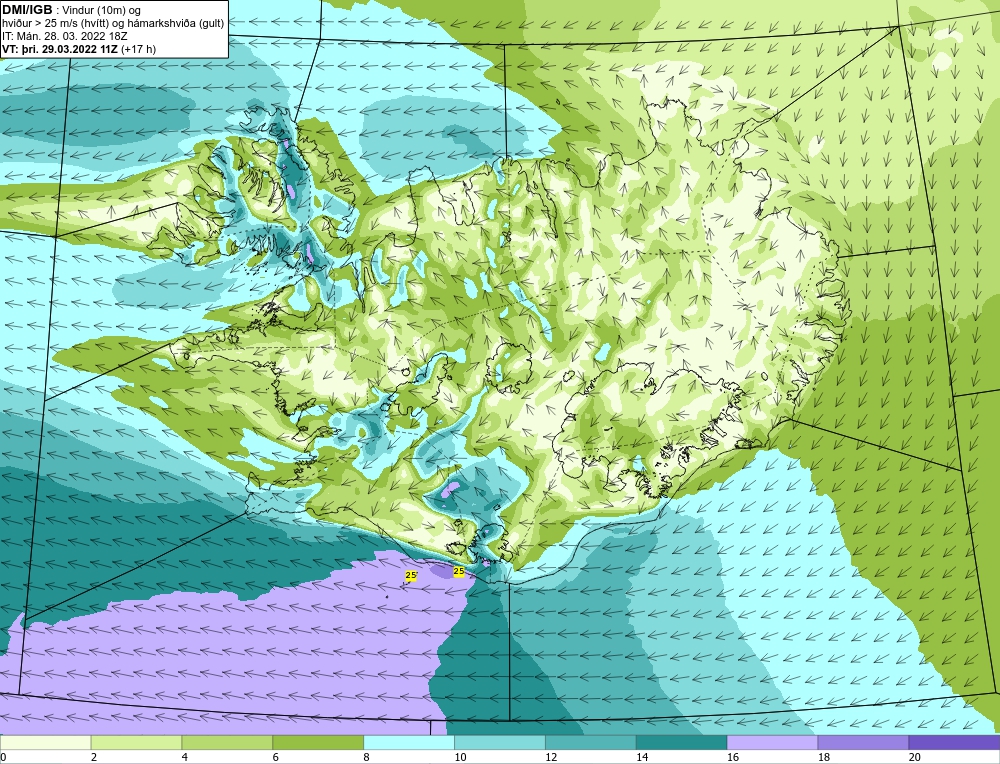Pick the above-20 m/s dark purple swatch

[x=954, y=742]
